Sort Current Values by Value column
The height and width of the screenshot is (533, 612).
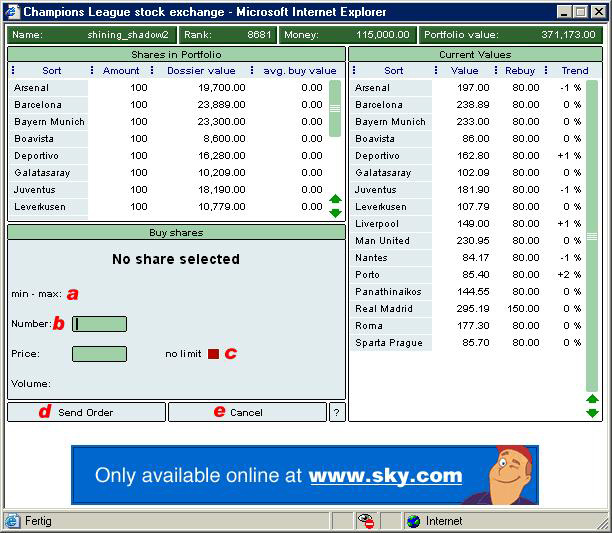pyautogui.click(x=464, y=71)
